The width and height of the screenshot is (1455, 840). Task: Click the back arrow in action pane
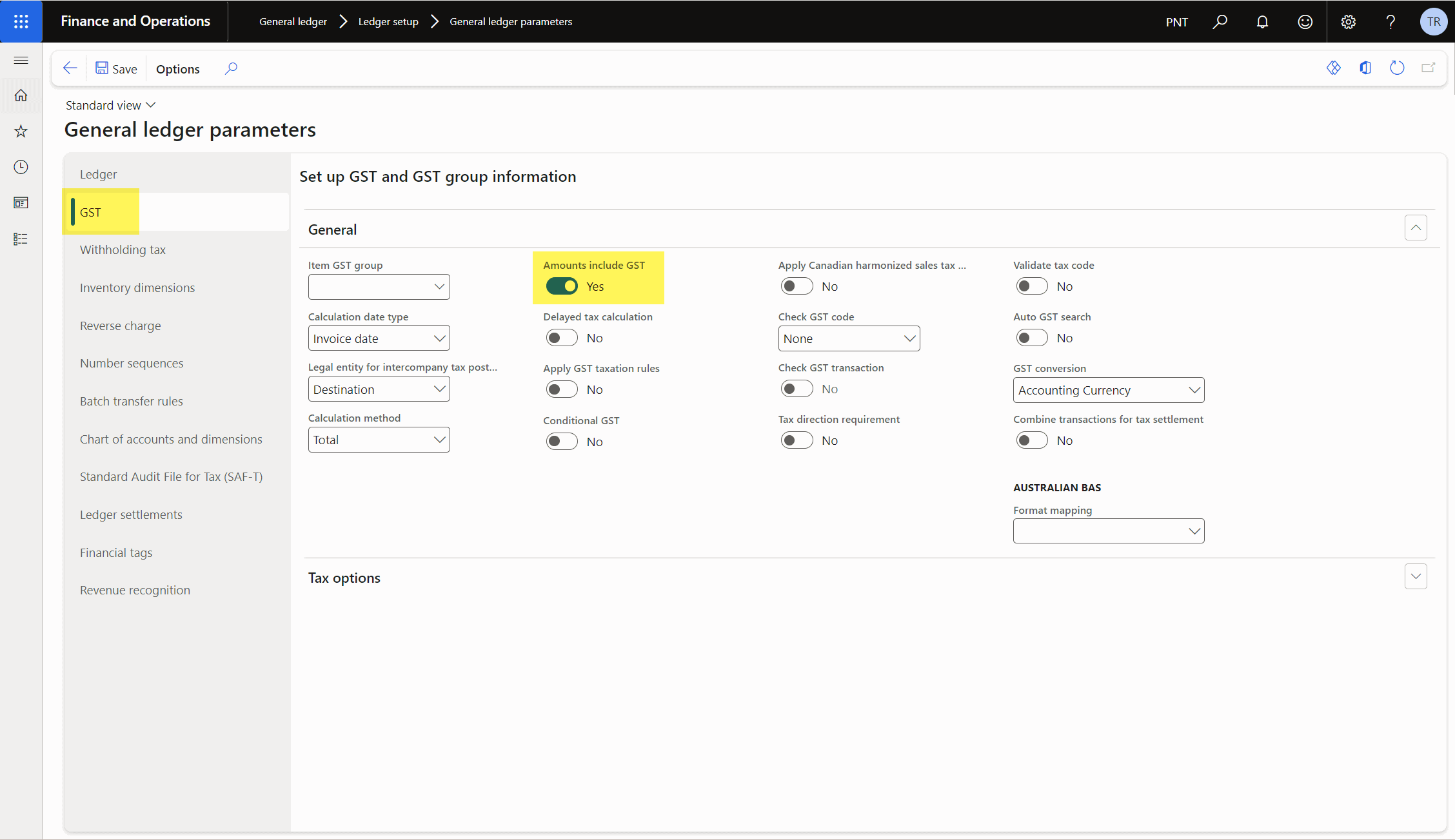point(70,68)
